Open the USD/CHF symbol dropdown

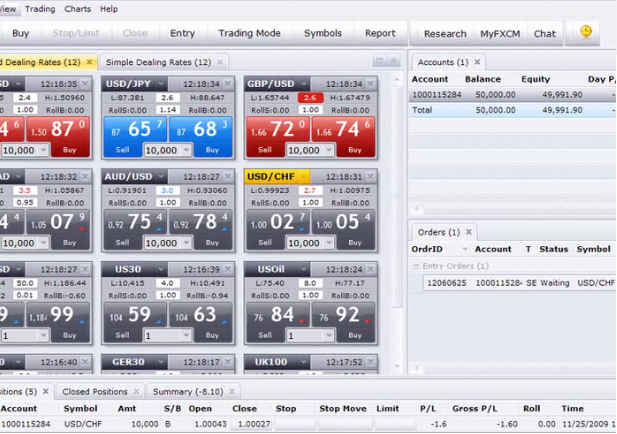tap(303, 177)
